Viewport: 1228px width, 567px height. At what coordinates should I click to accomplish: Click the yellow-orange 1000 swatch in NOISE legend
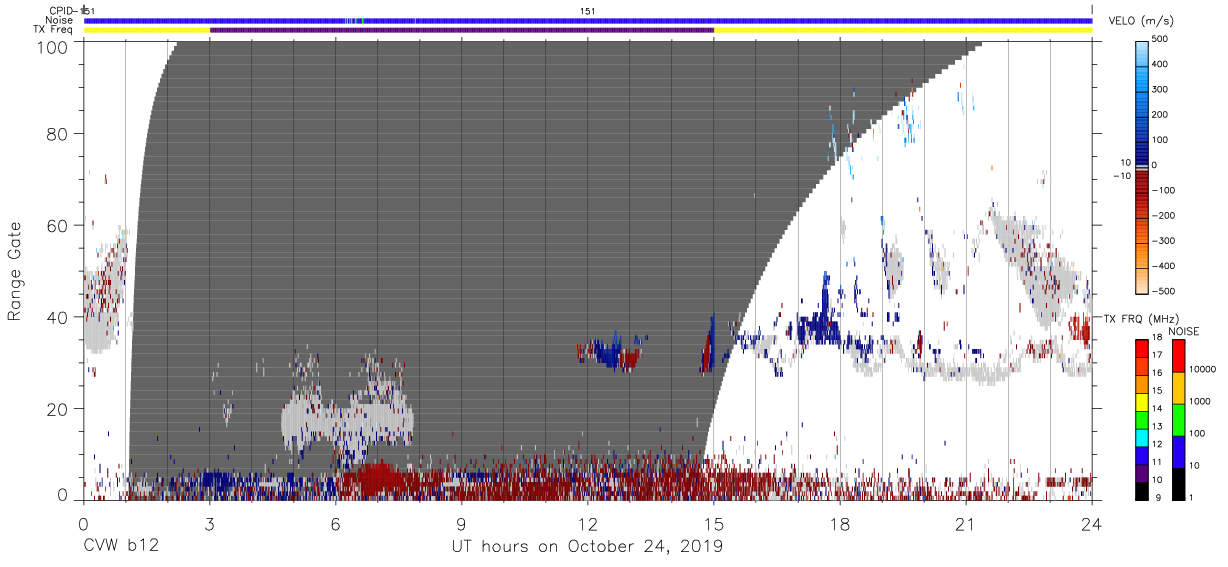click(x=1179, y=388)
